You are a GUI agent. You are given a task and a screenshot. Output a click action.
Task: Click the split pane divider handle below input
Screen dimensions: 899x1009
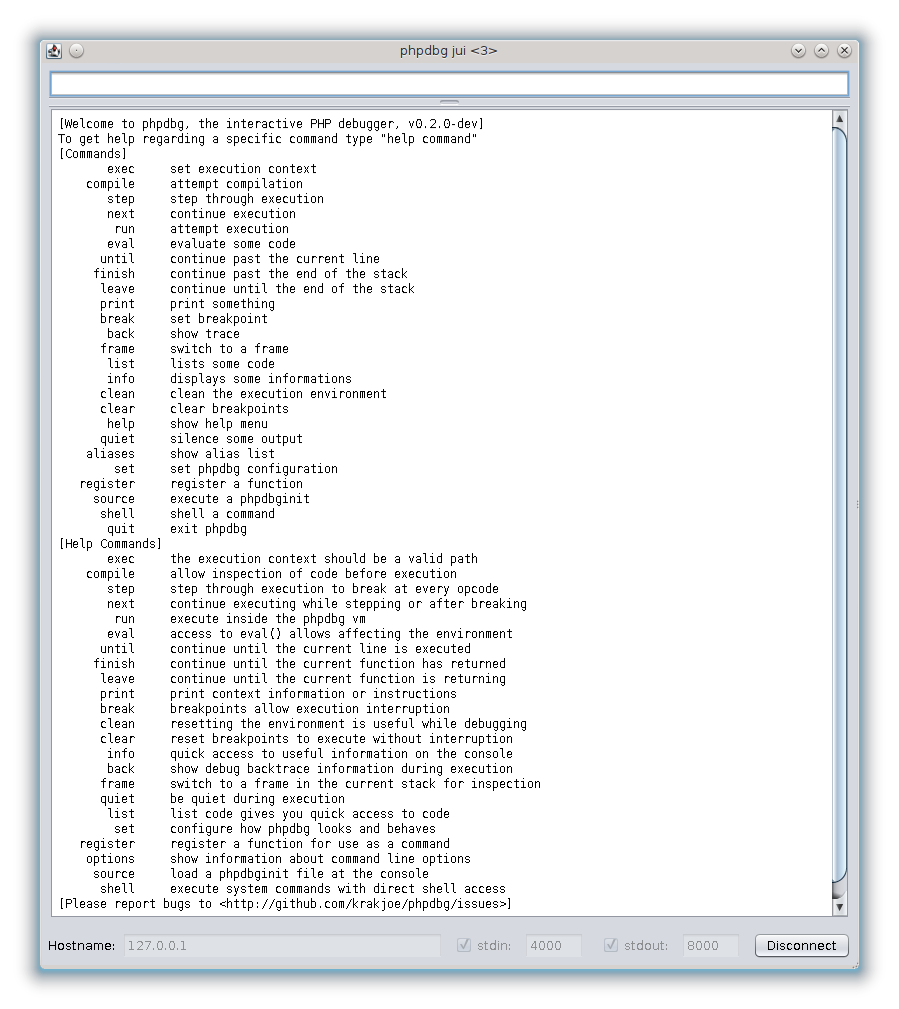[x=449, y=102]
